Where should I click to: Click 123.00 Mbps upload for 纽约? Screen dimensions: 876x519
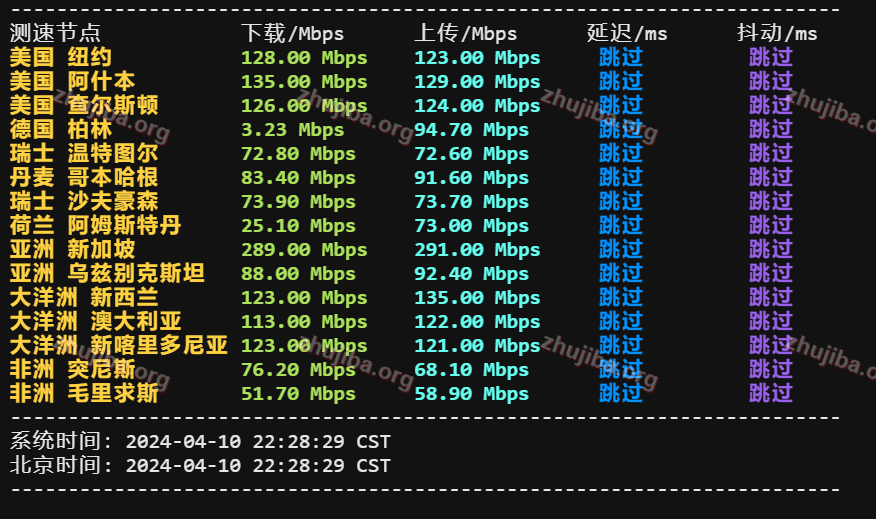point(477,58)
